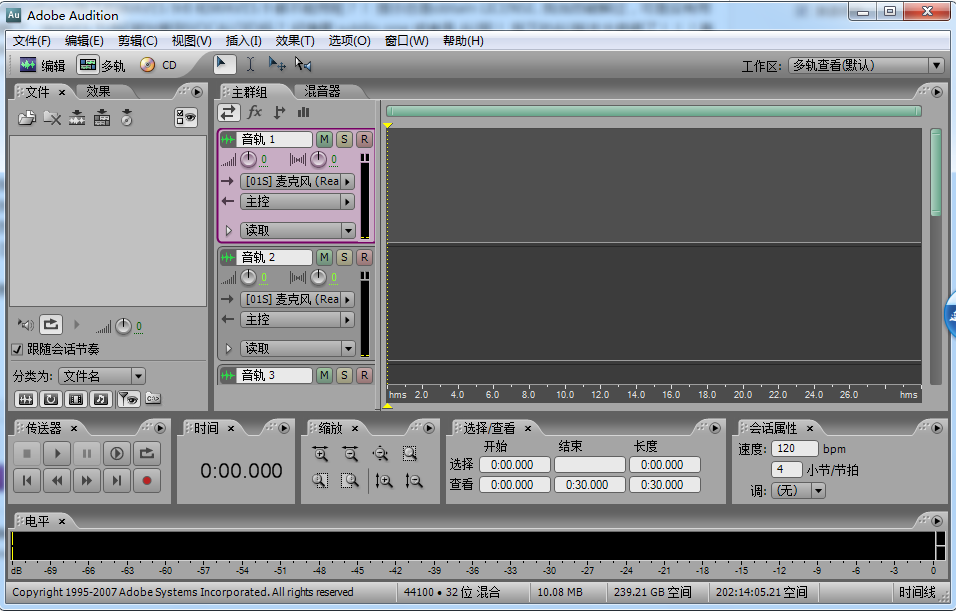Viewport: 956px width, 614px height.
Task: Click the close file icon in Files panel
Action: point(52,118)
